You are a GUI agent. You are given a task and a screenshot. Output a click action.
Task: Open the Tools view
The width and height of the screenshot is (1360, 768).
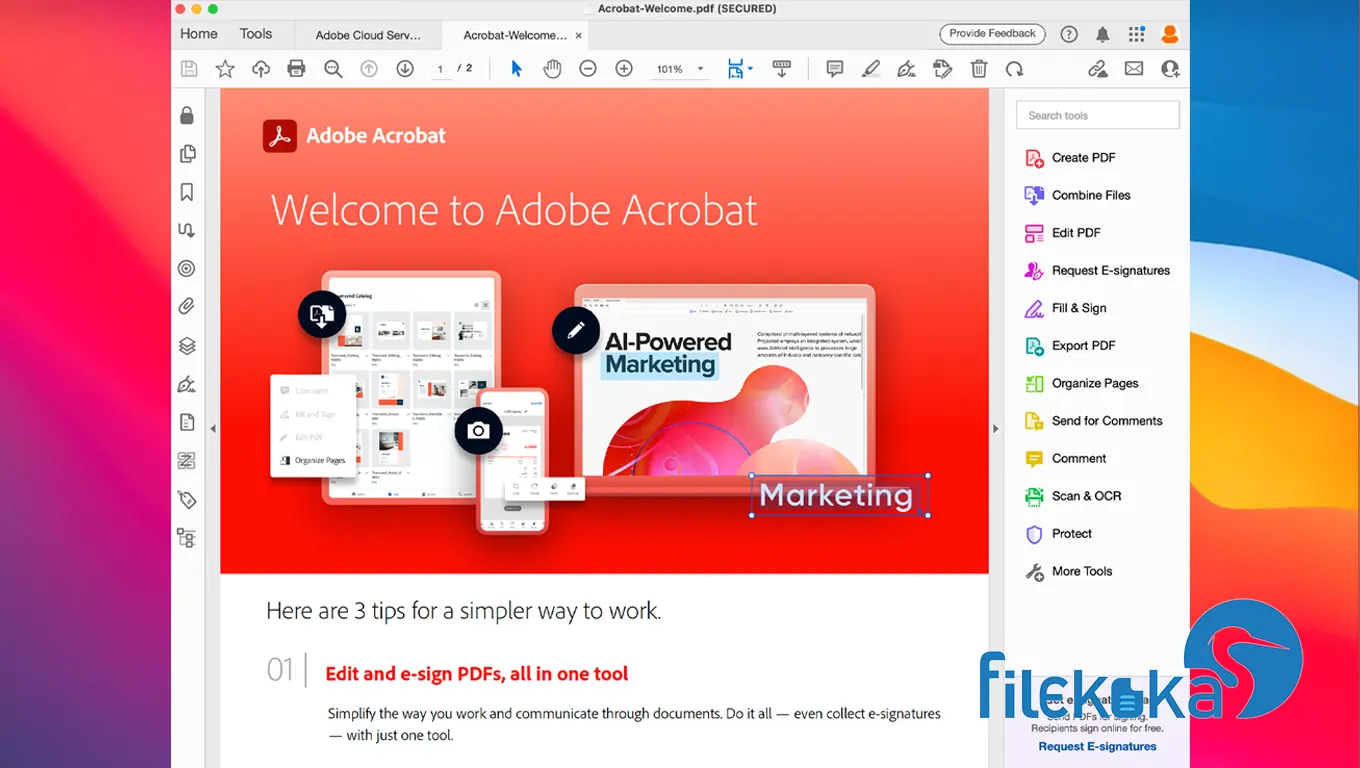pos(256,34)
